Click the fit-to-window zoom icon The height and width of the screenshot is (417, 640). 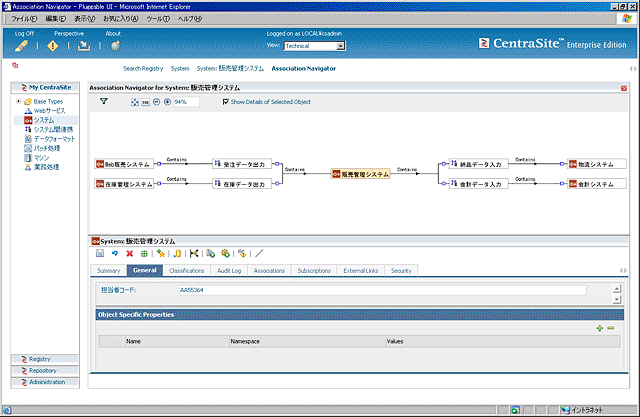tap(135, 101)
